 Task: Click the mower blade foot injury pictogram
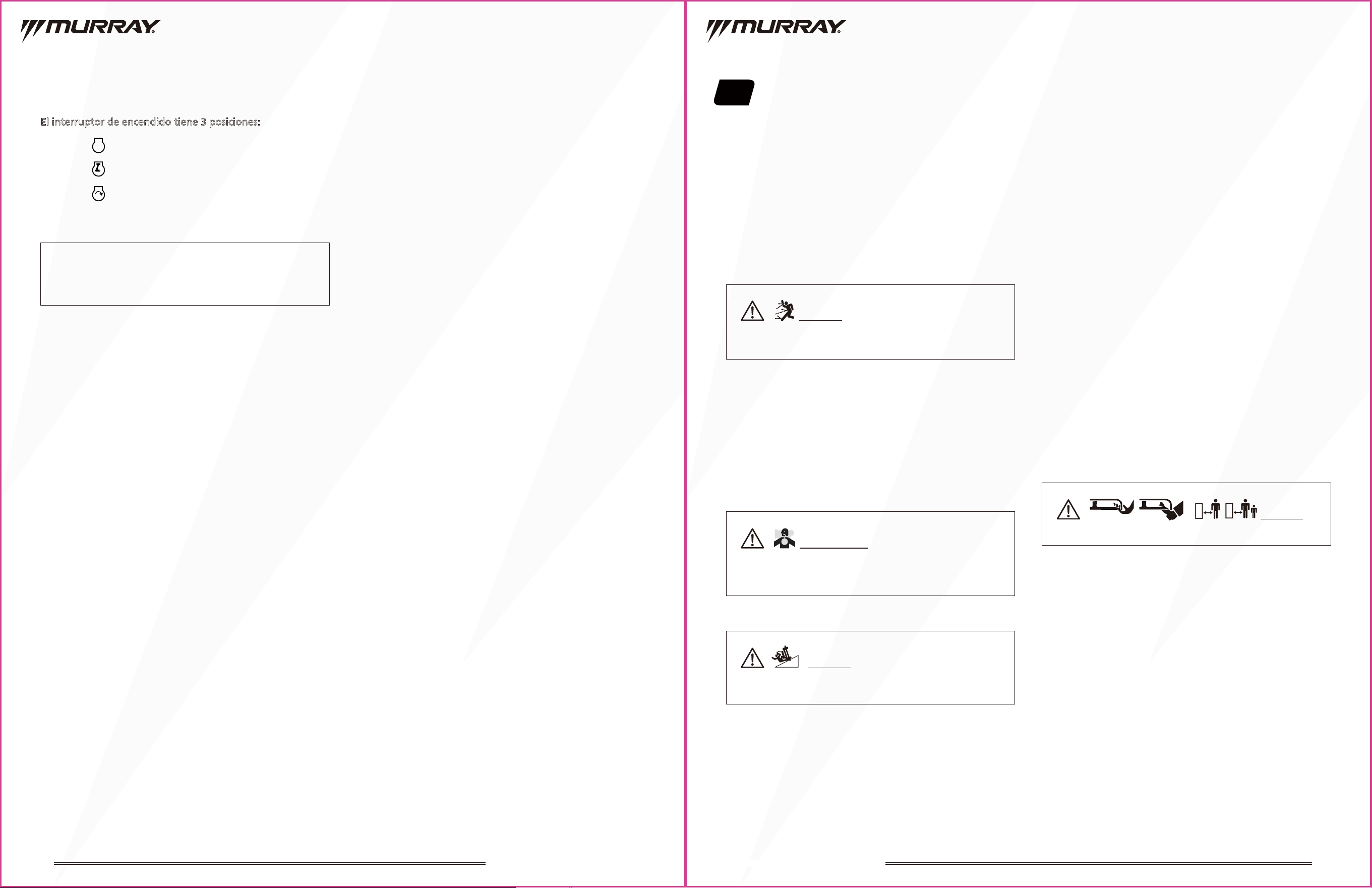pyautogui.click(x=1111, y=507)
